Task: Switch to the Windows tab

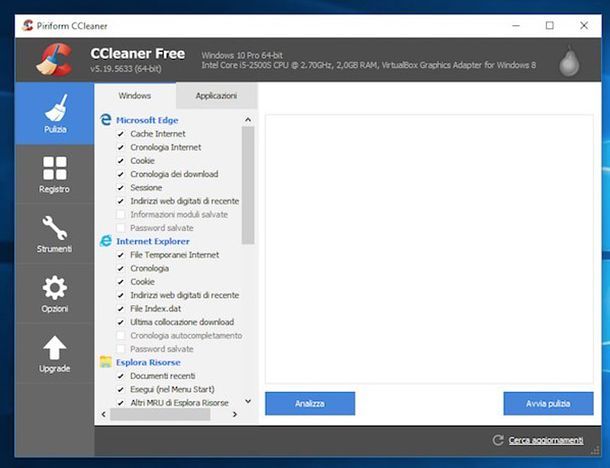Action: [x=135, y=96]
